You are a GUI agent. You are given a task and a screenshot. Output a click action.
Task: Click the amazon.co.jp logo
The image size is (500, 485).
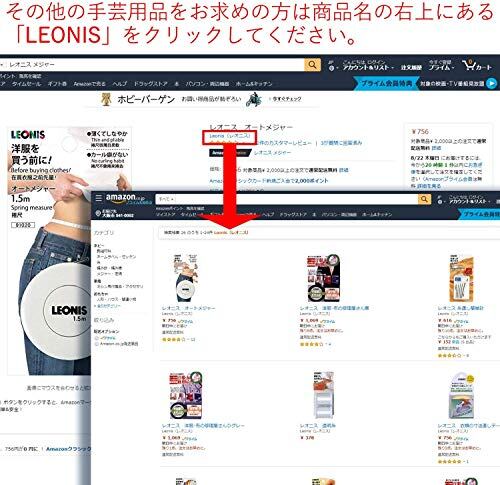pyautogui.click(x=126, y=199)
